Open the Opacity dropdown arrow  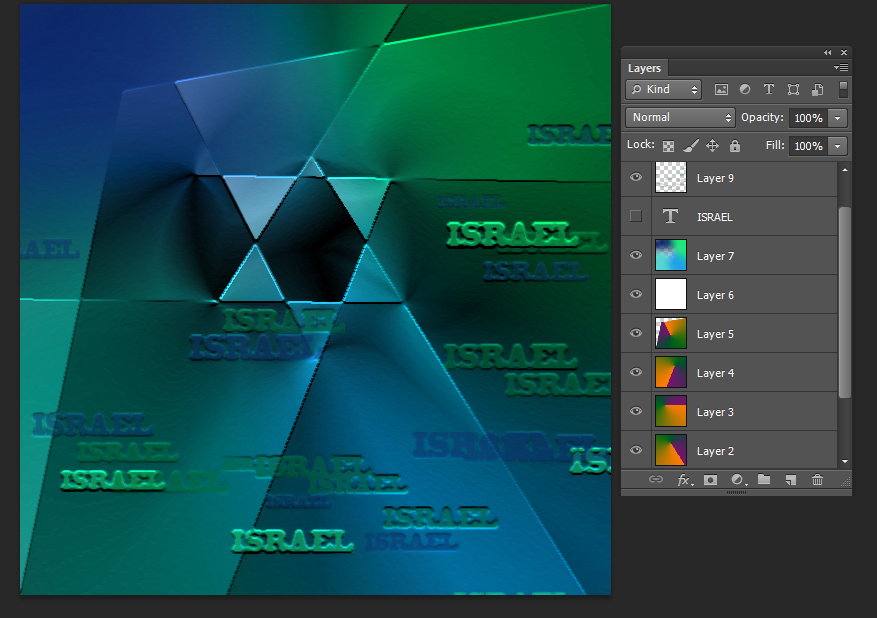(837, 117)
